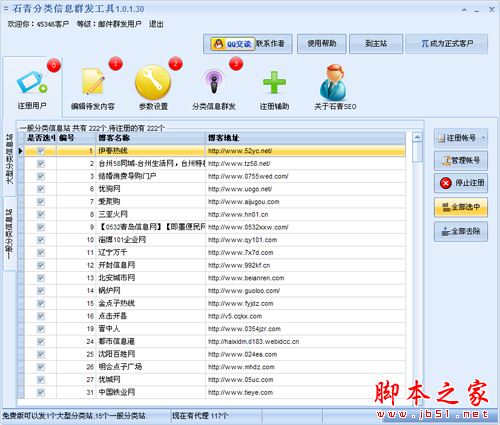
Task: Select URL http://www.0532xxw.com/
Action: pos(248,227)
